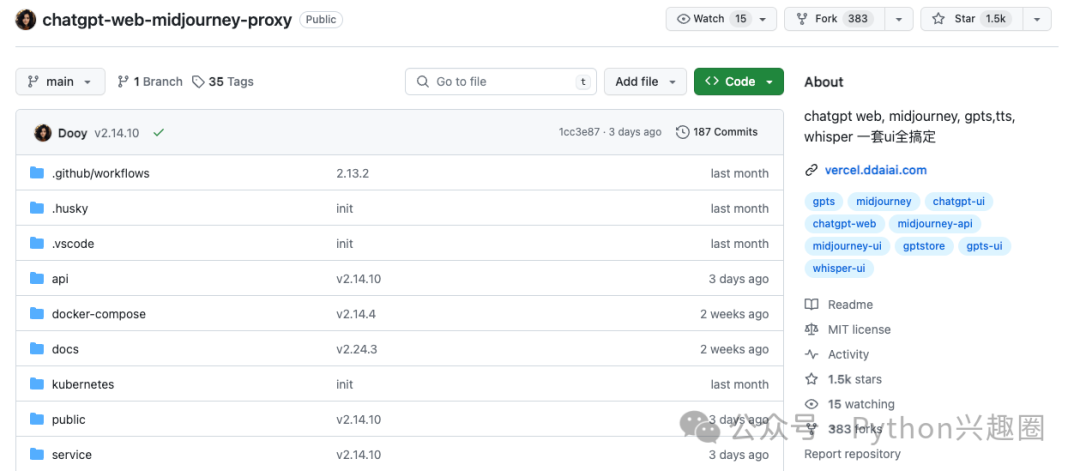The height and width of the screenshot is (471, 1080).
Task: Click the green commit status checkmark
Action: coord(158,133)
